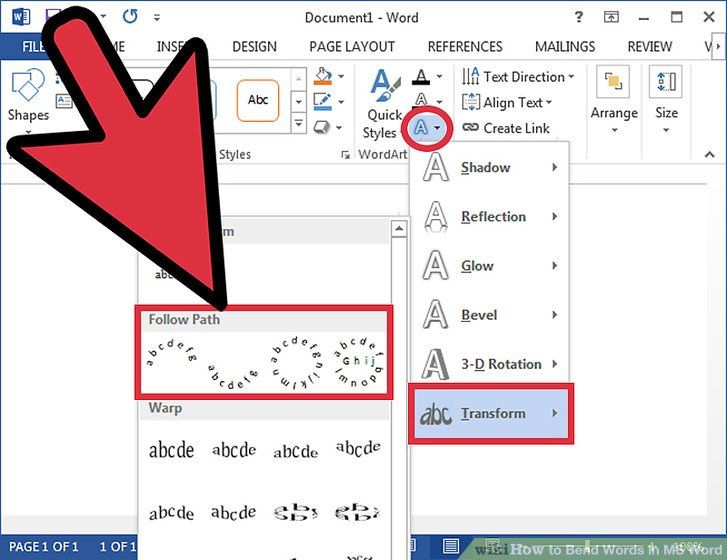The image size is (727, 560).
Task: Click Create Link in the Text group
Action: [506, 127]
